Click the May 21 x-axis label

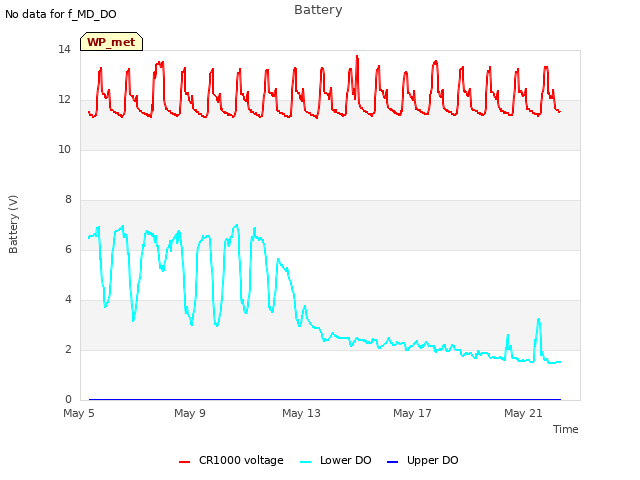point(523,413)
